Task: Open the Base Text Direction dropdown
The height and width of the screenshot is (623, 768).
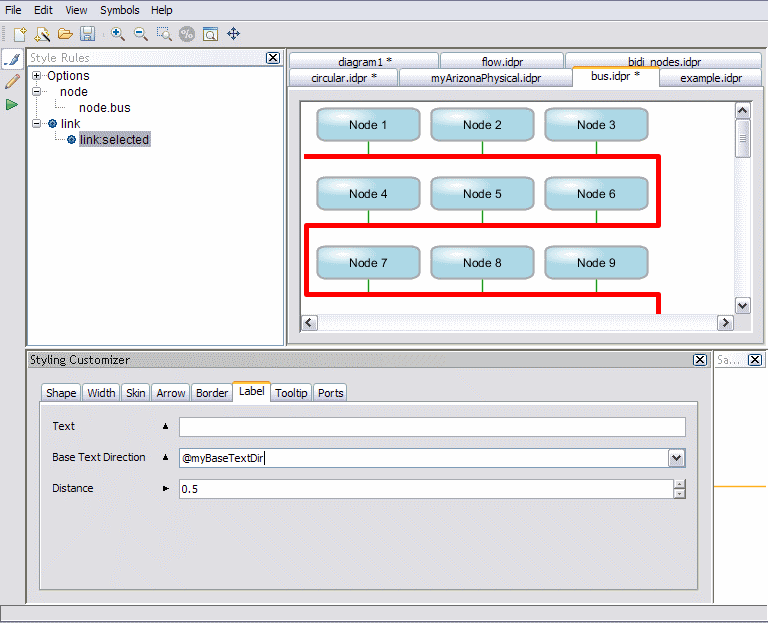Action: 677,458
